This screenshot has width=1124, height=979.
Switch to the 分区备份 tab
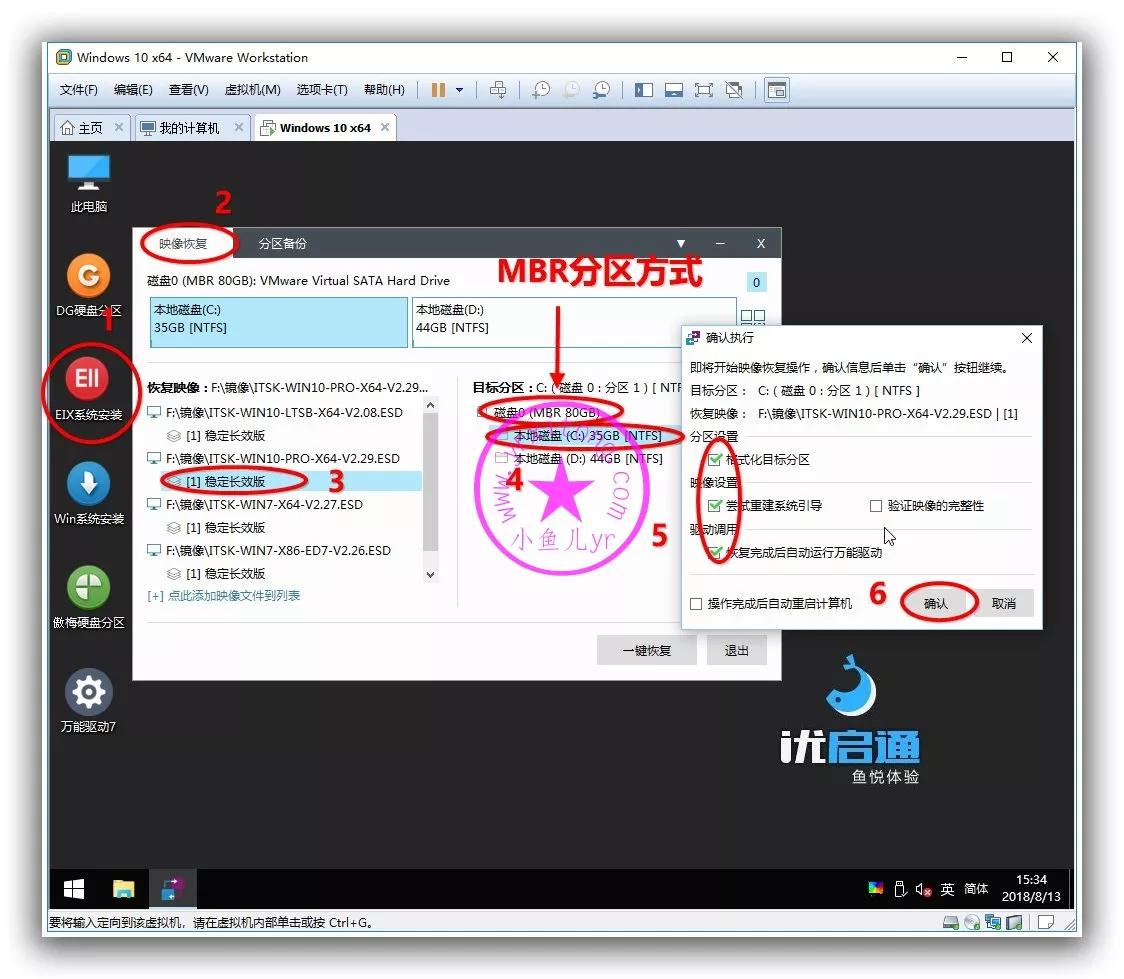click(282, 244)
